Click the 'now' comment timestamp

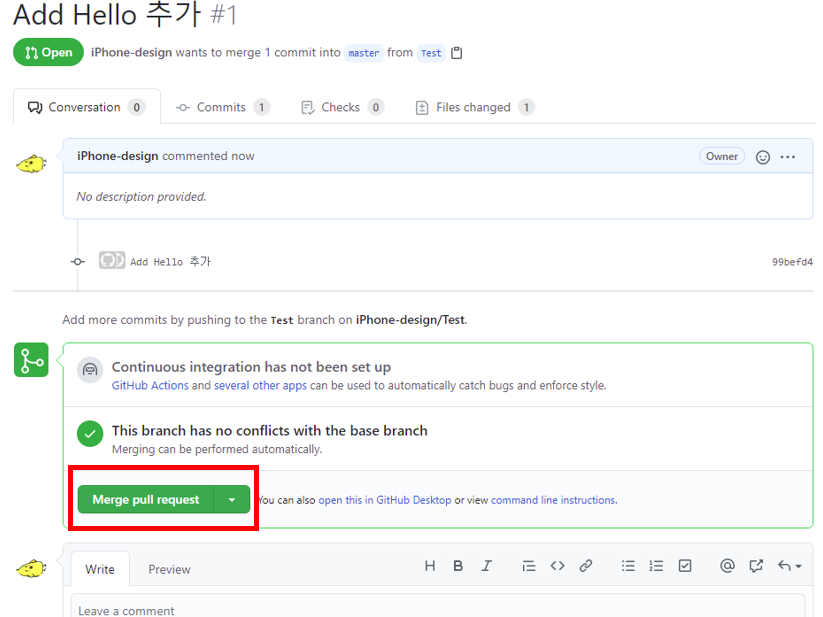click(242, 156)
